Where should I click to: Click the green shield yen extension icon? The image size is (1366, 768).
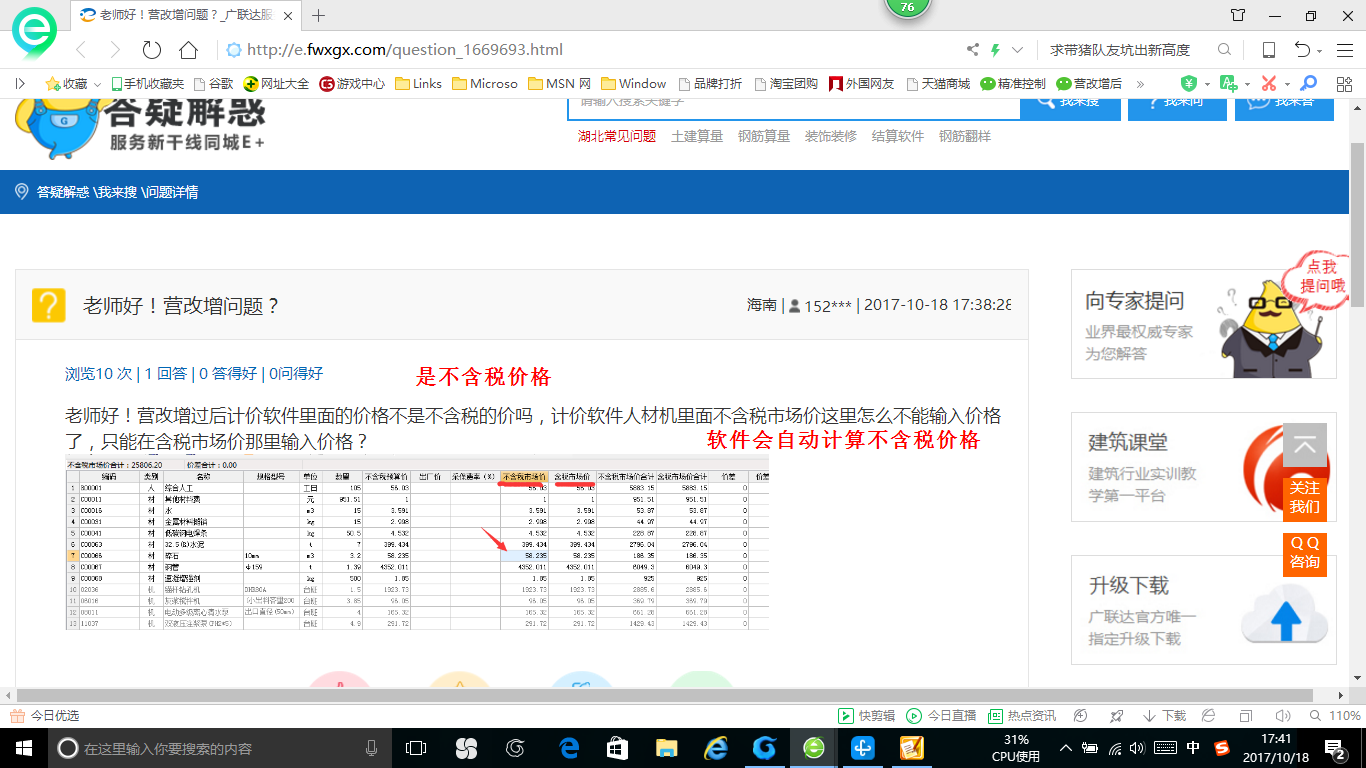[x=1189, y=84]
